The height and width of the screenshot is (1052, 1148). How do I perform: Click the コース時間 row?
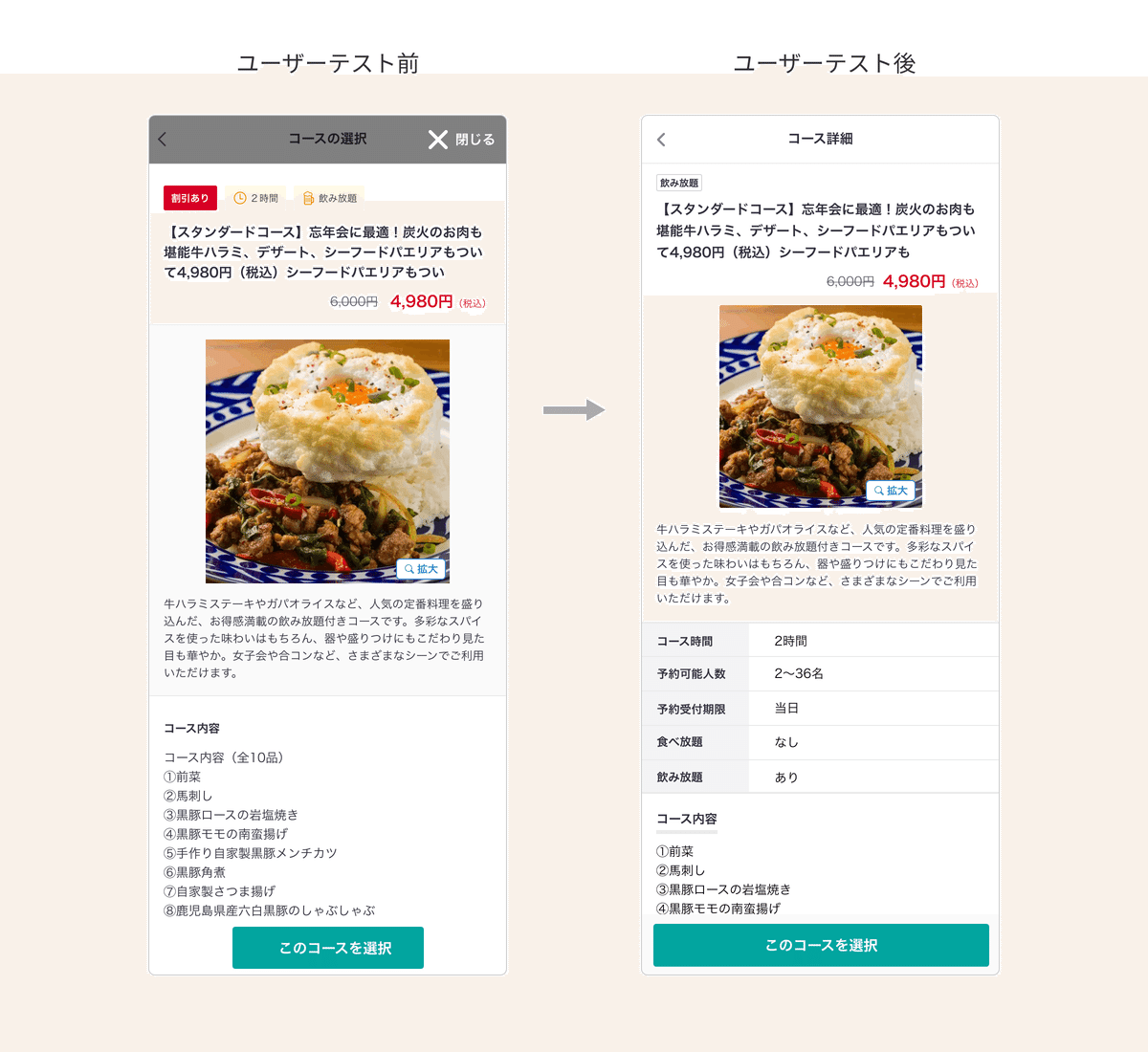point(821,641)
